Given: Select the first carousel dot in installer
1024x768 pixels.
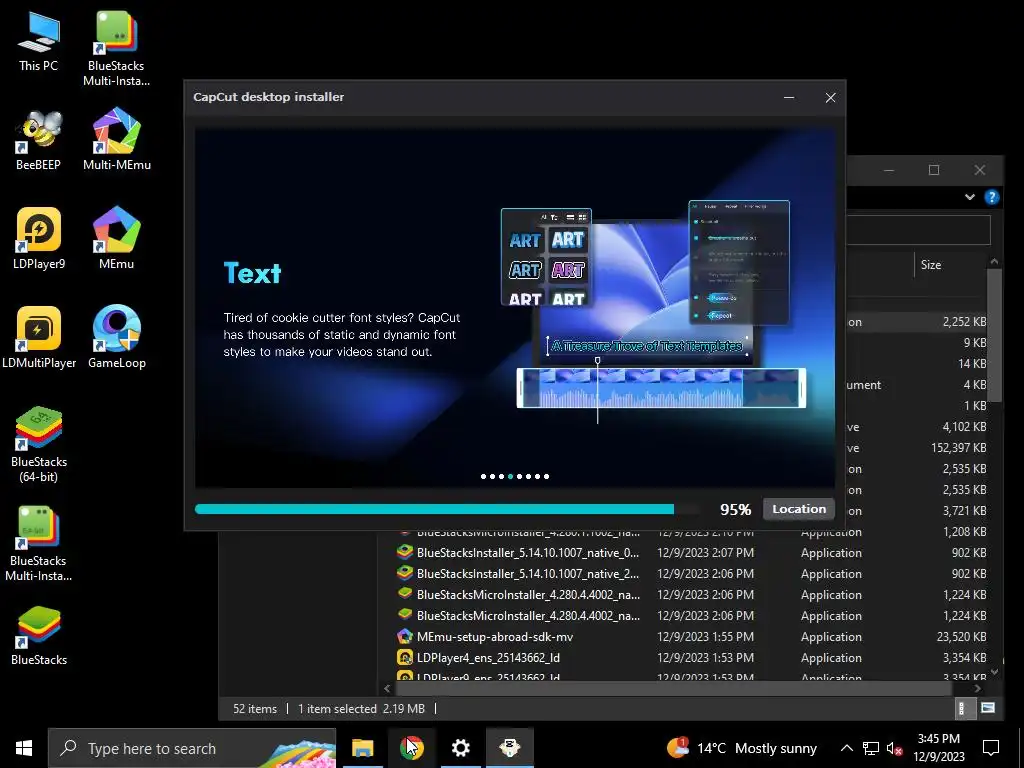Looking at the screenshot, I should [483, 476].
